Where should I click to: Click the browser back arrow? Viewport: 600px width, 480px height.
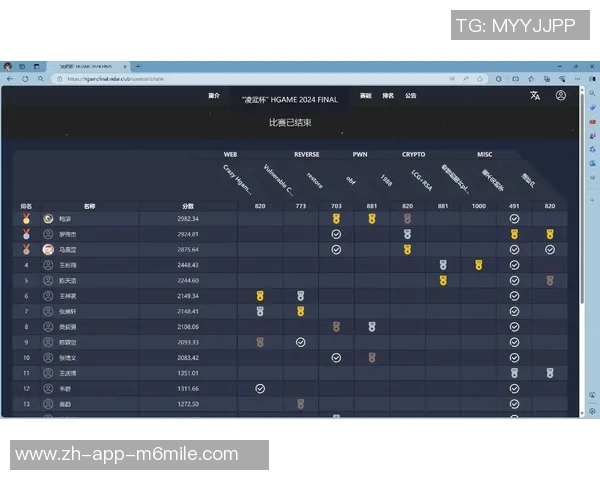[x=11, y=78]
